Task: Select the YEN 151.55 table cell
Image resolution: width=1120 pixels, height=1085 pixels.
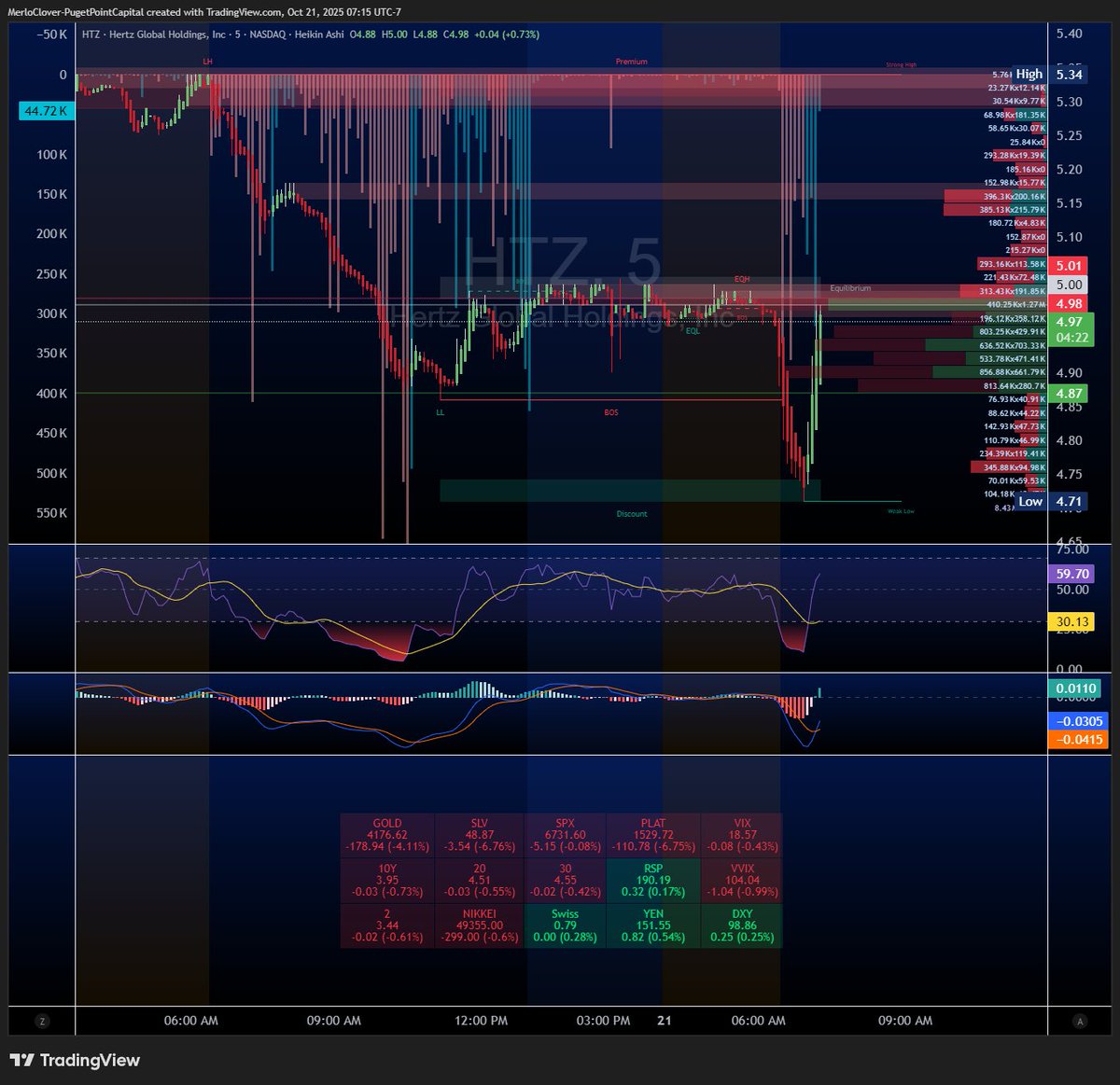Action: 653,926
